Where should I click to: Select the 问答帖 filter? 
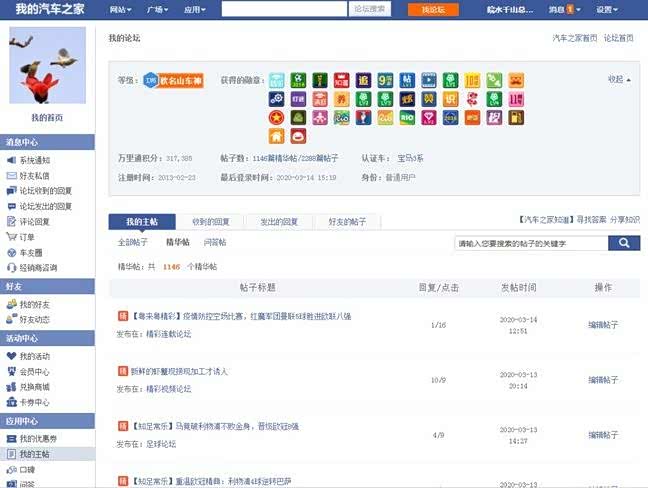pos(215,242)
